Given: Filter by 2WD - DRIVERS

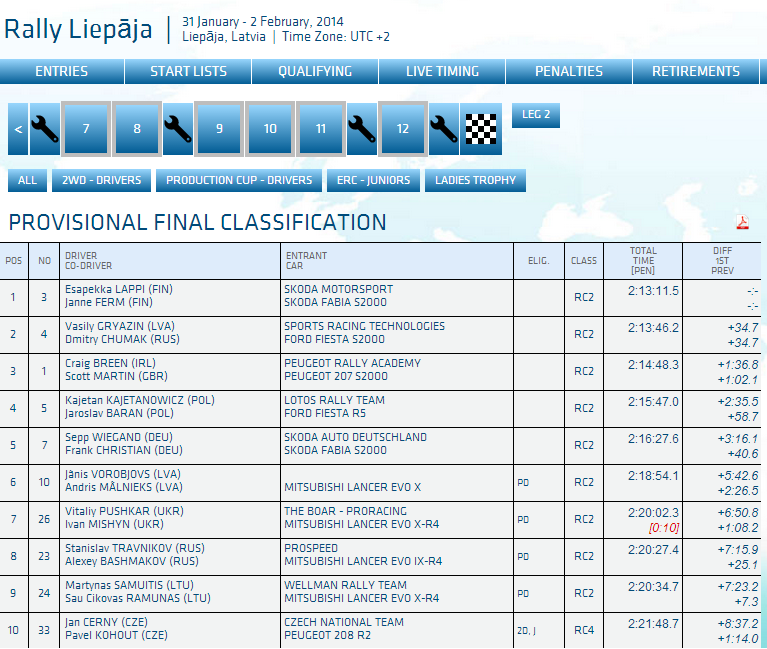Looking at the screenshot, I should [101, 180].
